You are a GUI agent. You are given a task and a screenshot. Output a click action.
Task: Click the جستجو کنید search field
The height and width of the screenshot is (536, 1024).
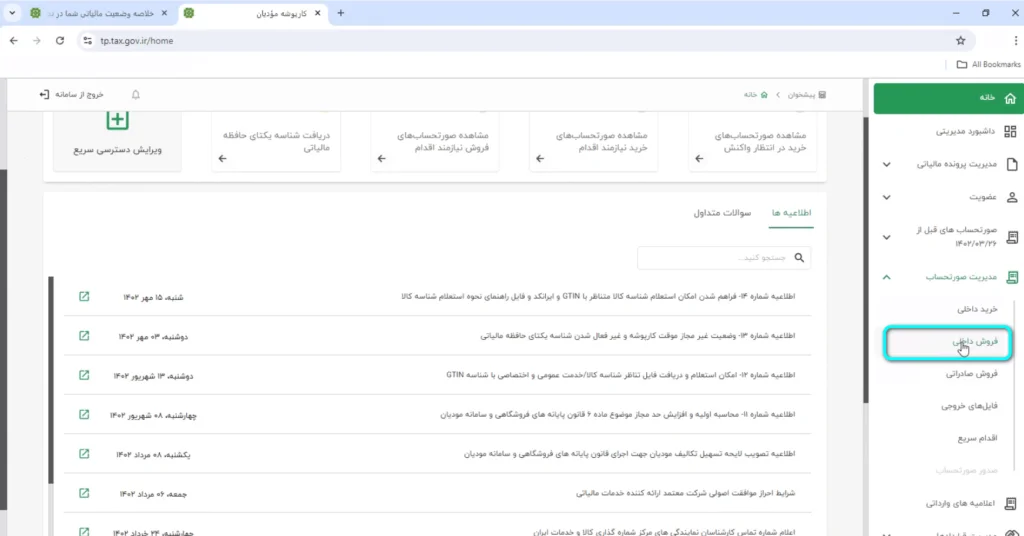(x=715, y=258)
